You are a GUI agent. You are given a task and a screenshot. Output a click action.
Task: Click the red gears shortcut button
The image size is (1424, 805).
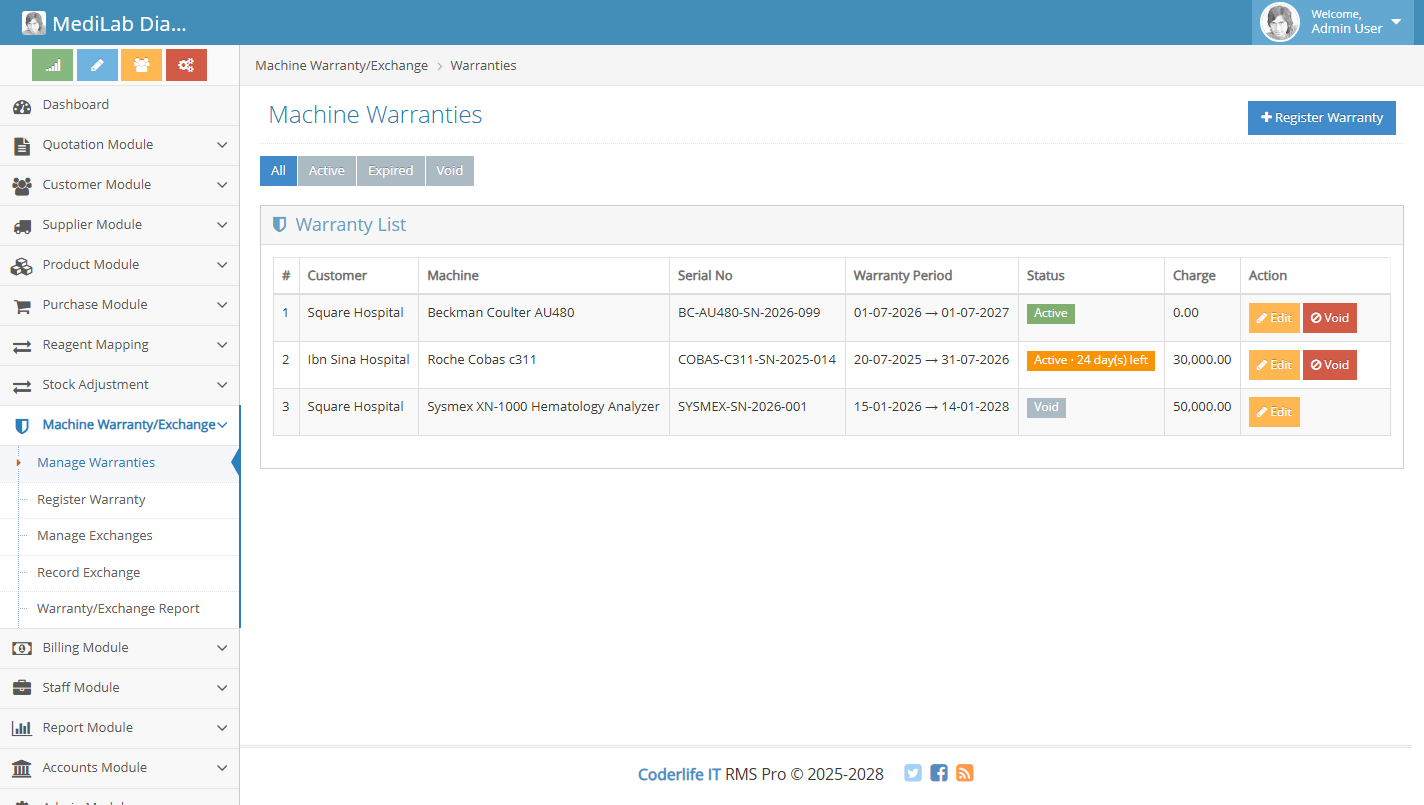coord(186,65)
